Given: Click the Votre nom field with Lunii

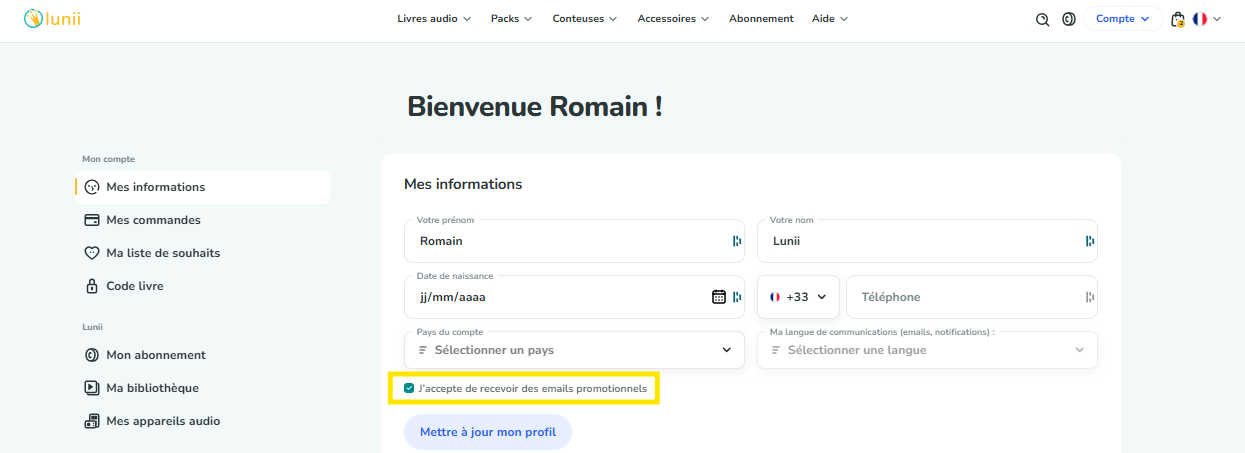Looking at the screenshot, I should 927,241.
